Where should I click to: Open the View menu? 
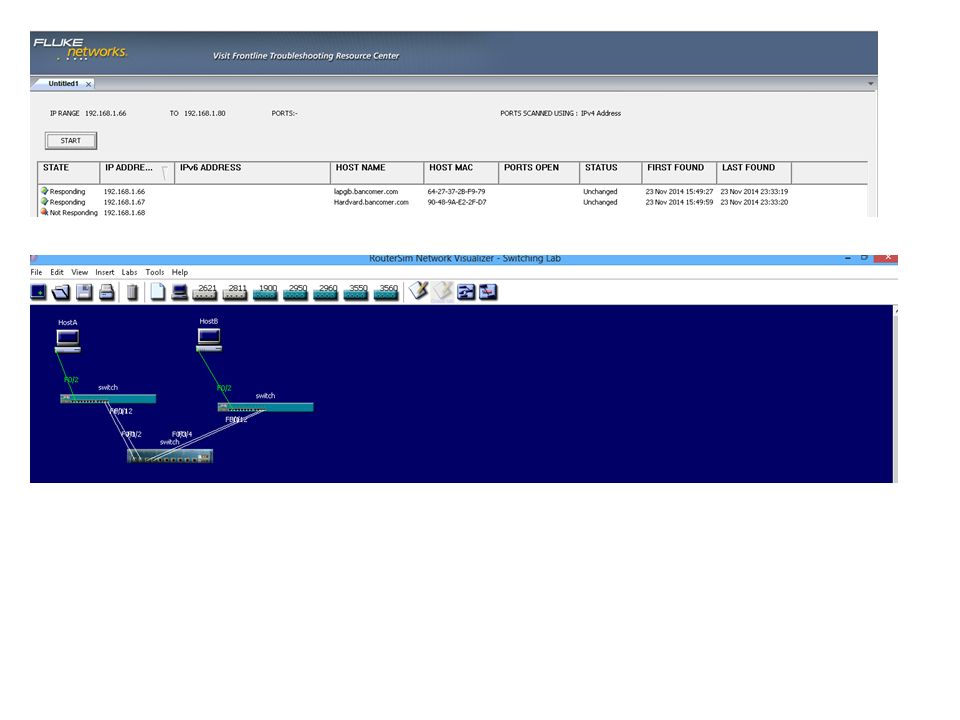(x=80, y=272)
